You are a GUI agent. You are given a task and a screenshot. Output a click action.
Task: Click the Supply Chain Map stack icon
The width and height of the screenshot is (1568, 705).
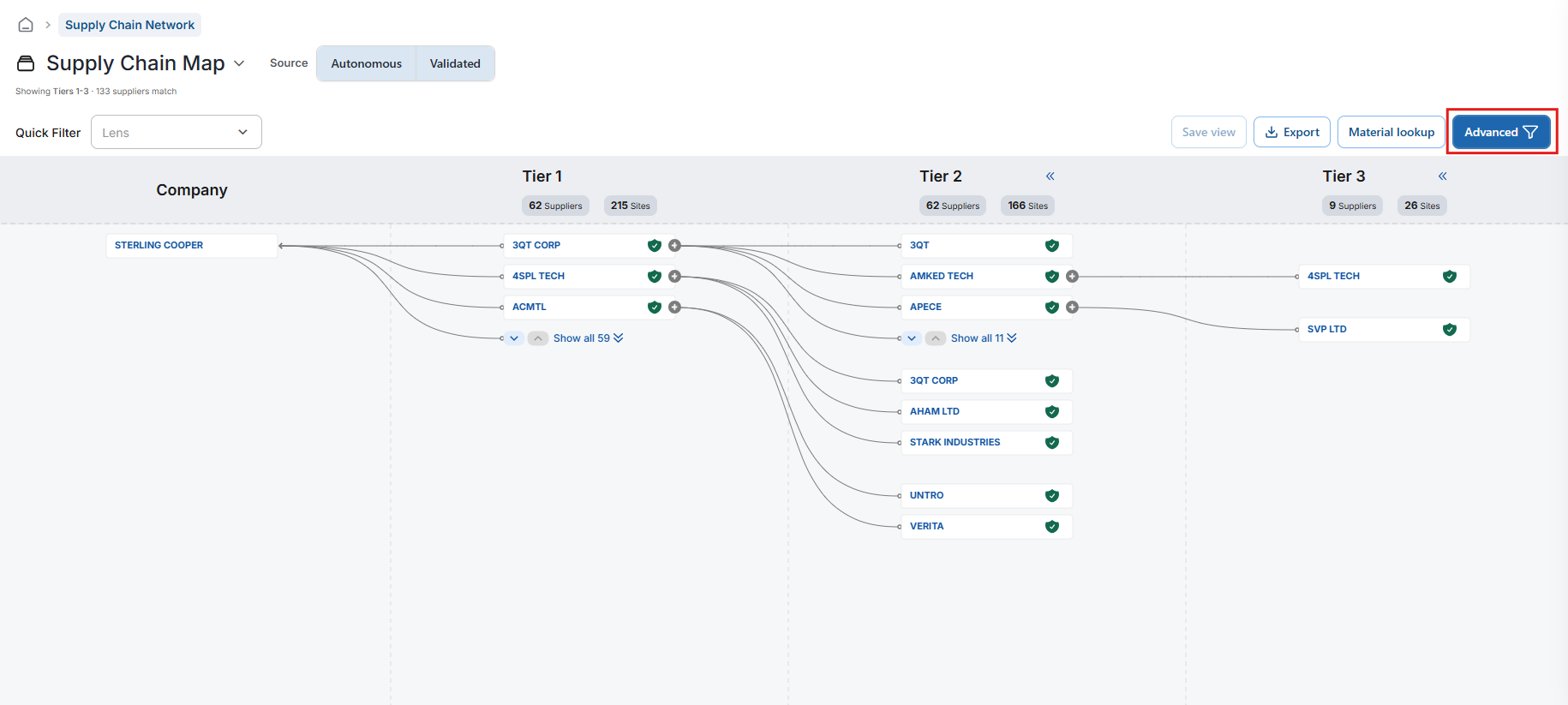coord(26,63)
